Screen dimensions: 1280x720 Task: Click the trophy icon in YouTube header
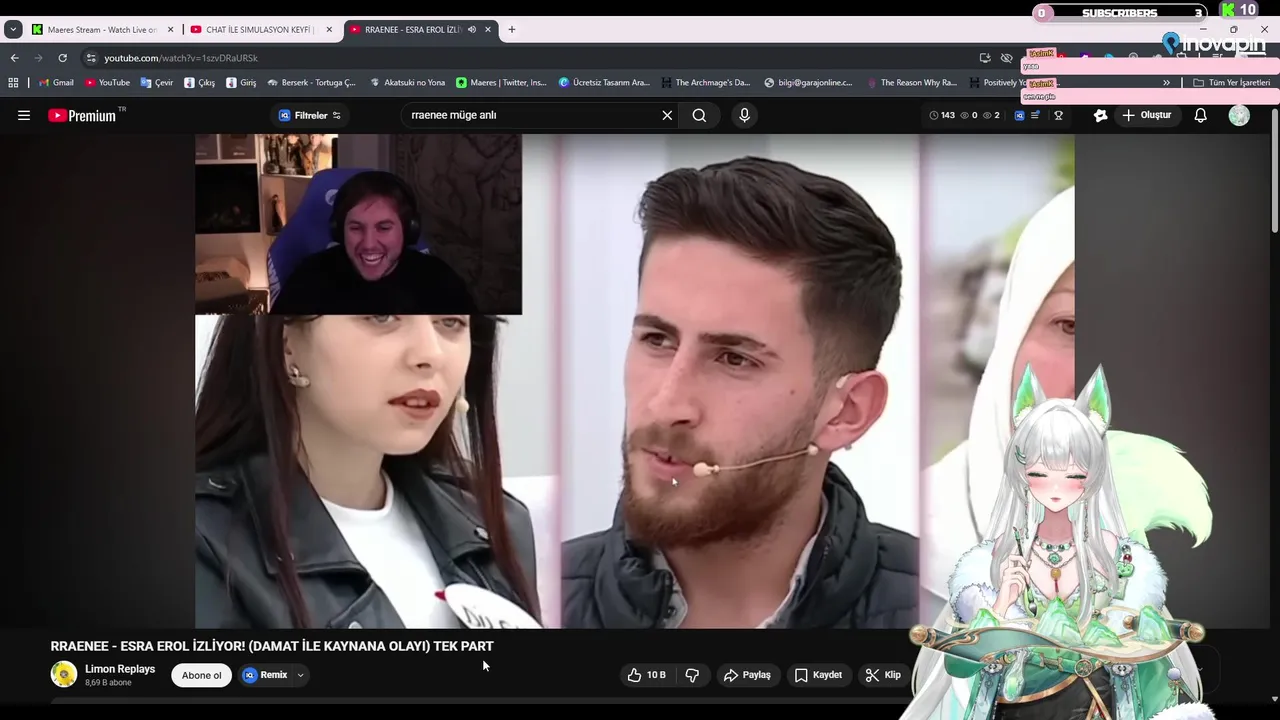[1058, 115]
